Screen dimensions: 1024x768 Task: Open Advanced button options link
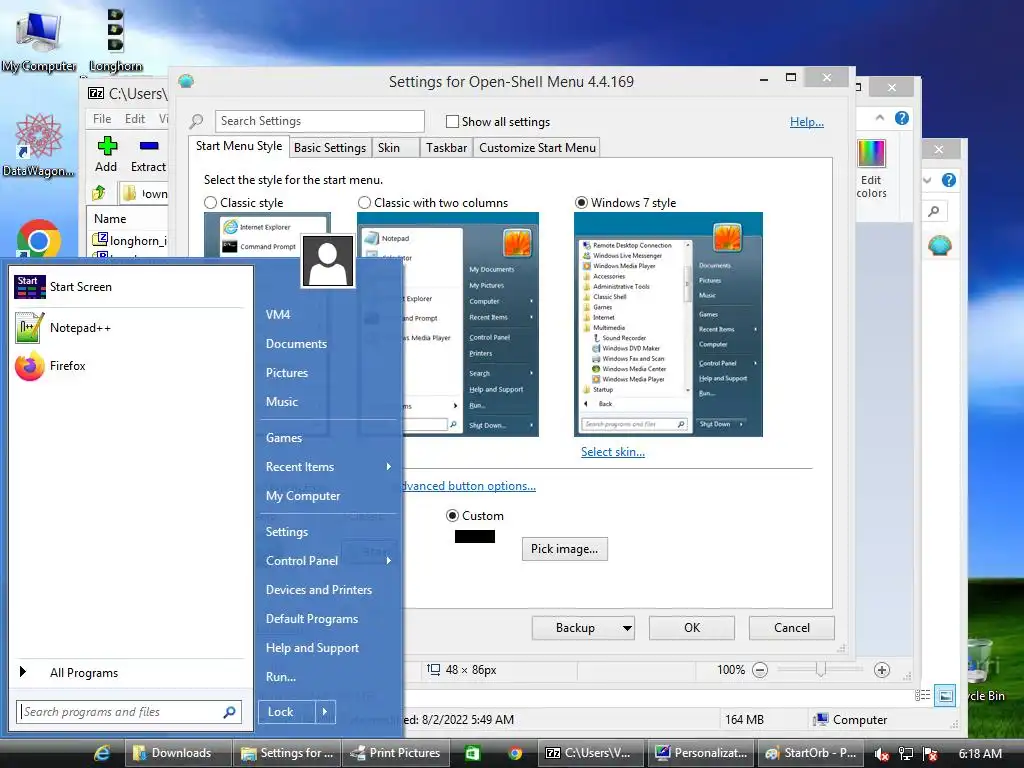(x=469, y=486)
